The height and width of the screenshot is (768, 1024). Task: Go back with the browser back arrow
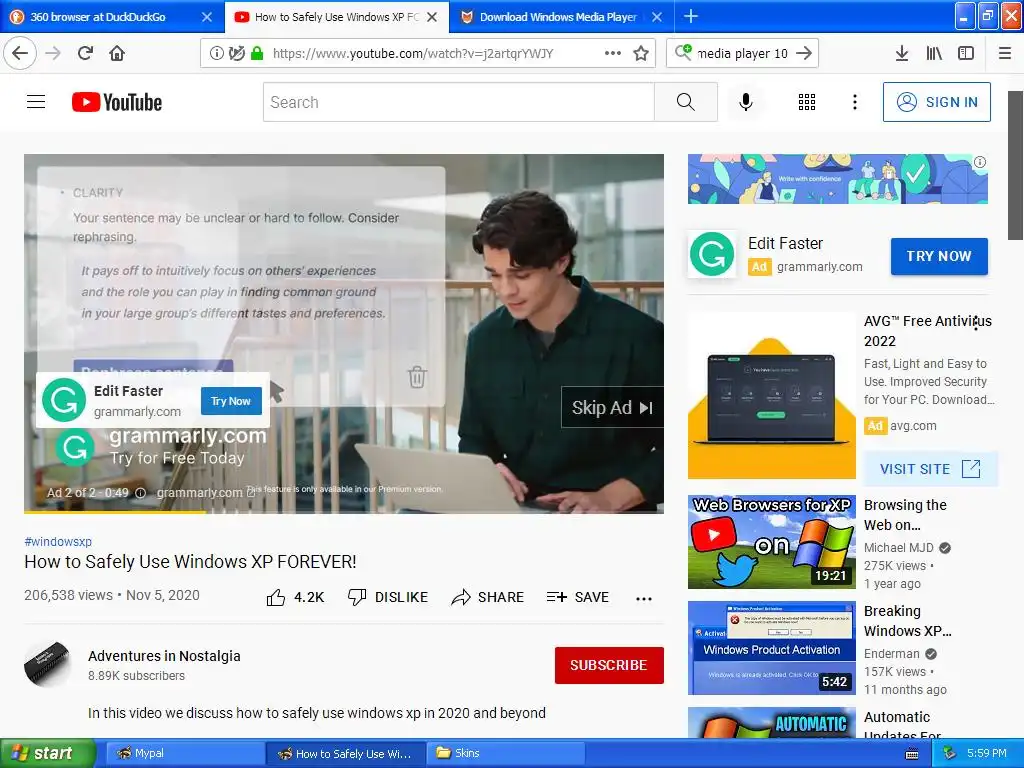20,53
